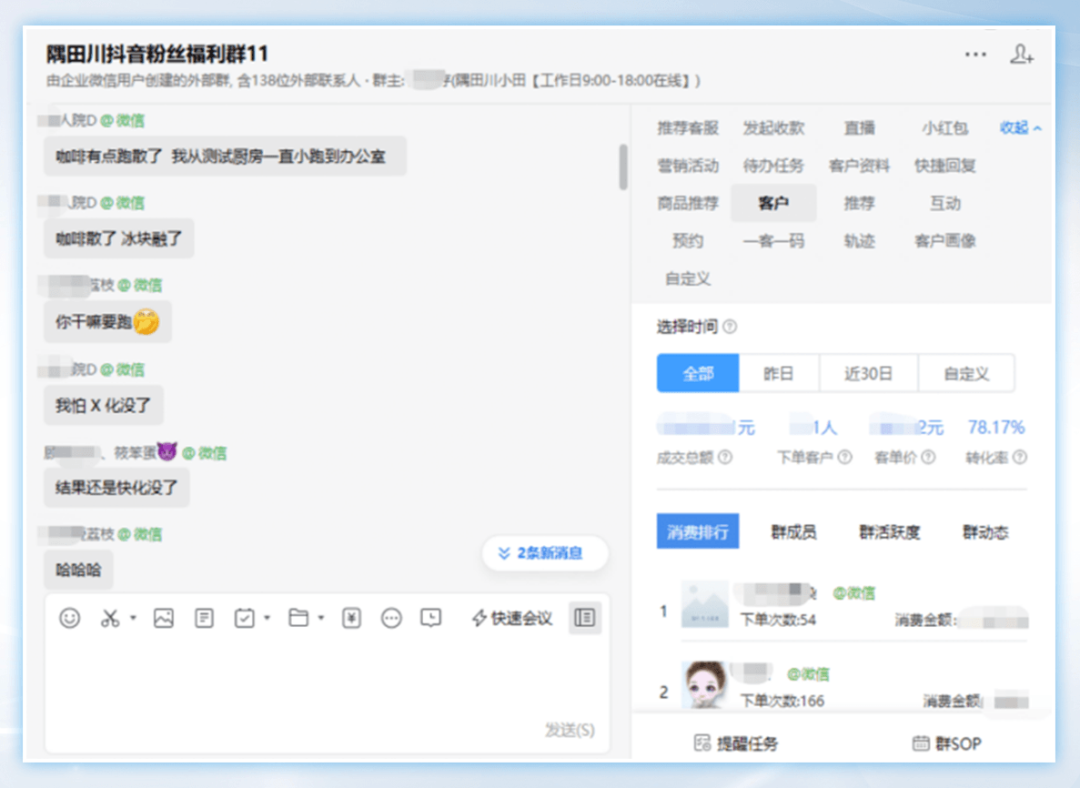Click the help icon next to 转化率
Viewport: 1080px width, 788px height.
pyautogui.click(x=1019, y=457)
